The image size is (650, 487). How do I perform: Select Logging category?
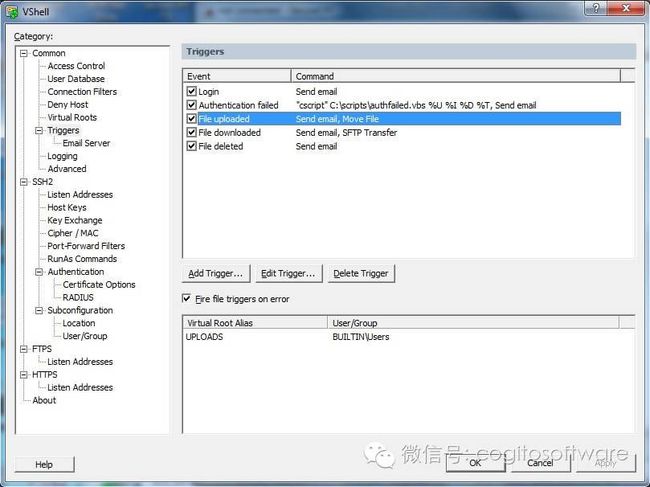[x=62, y=156]
